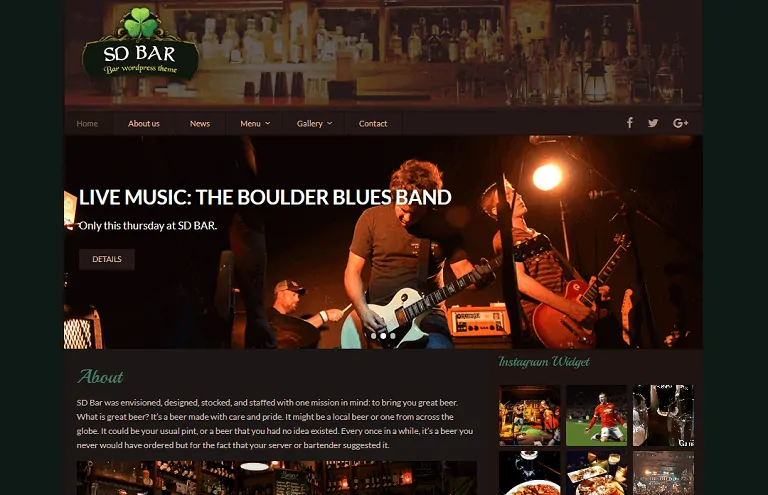Expand the Menu dropdown arrow
768x495 pixels.
(x=267, y=123)
